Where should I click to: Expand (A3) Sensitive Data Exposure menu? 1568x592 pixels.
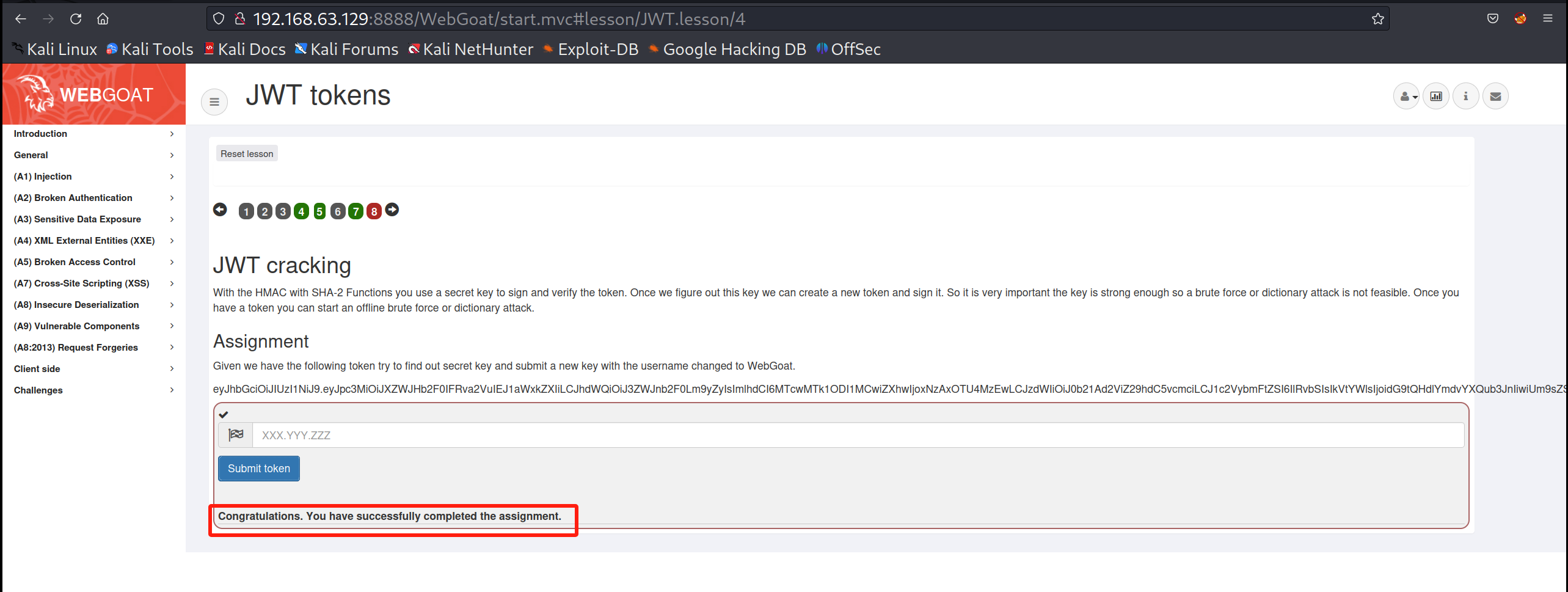point(93,219)
